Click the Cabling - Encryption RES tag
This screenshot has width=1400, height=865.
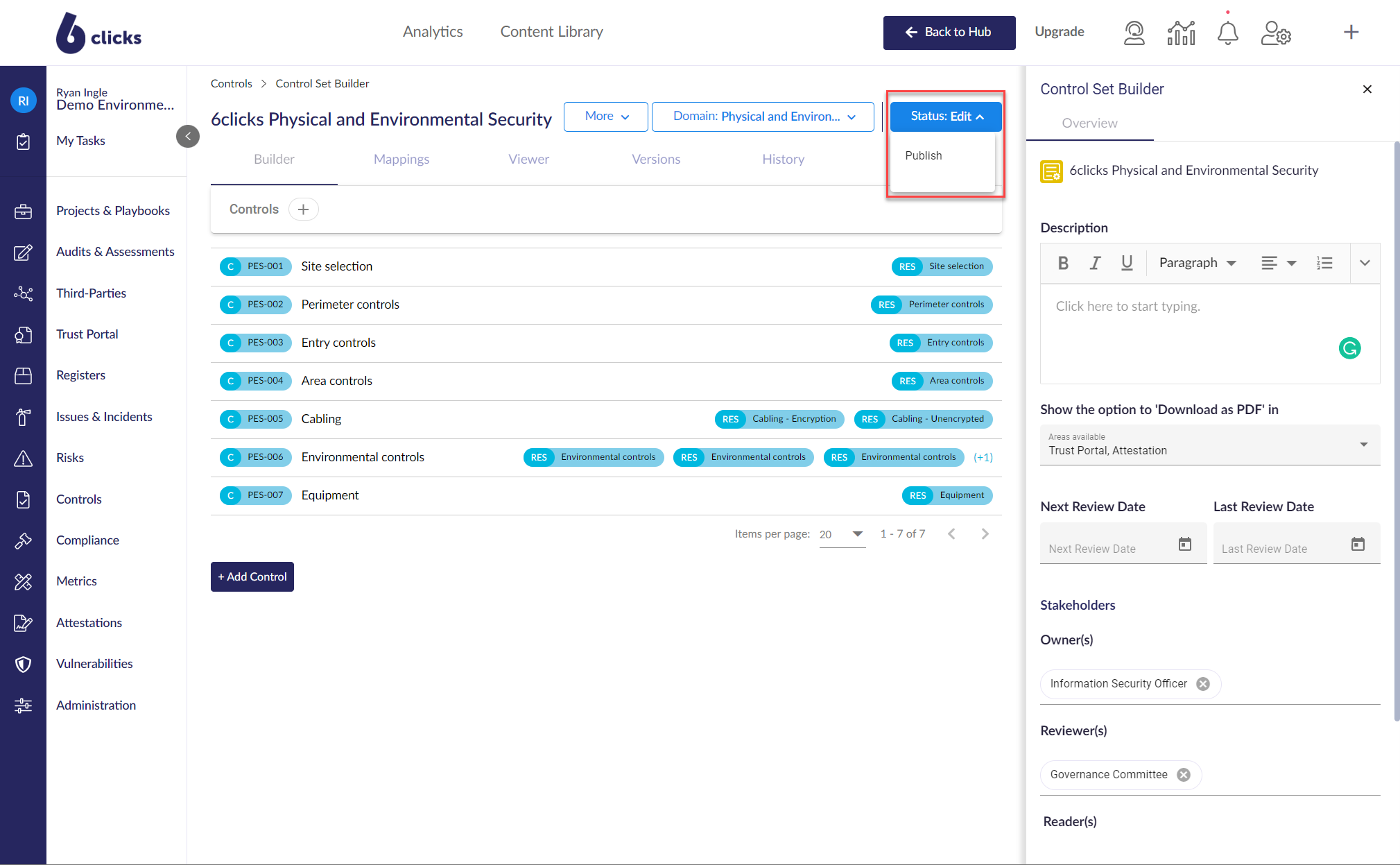(x=779, y=419)
